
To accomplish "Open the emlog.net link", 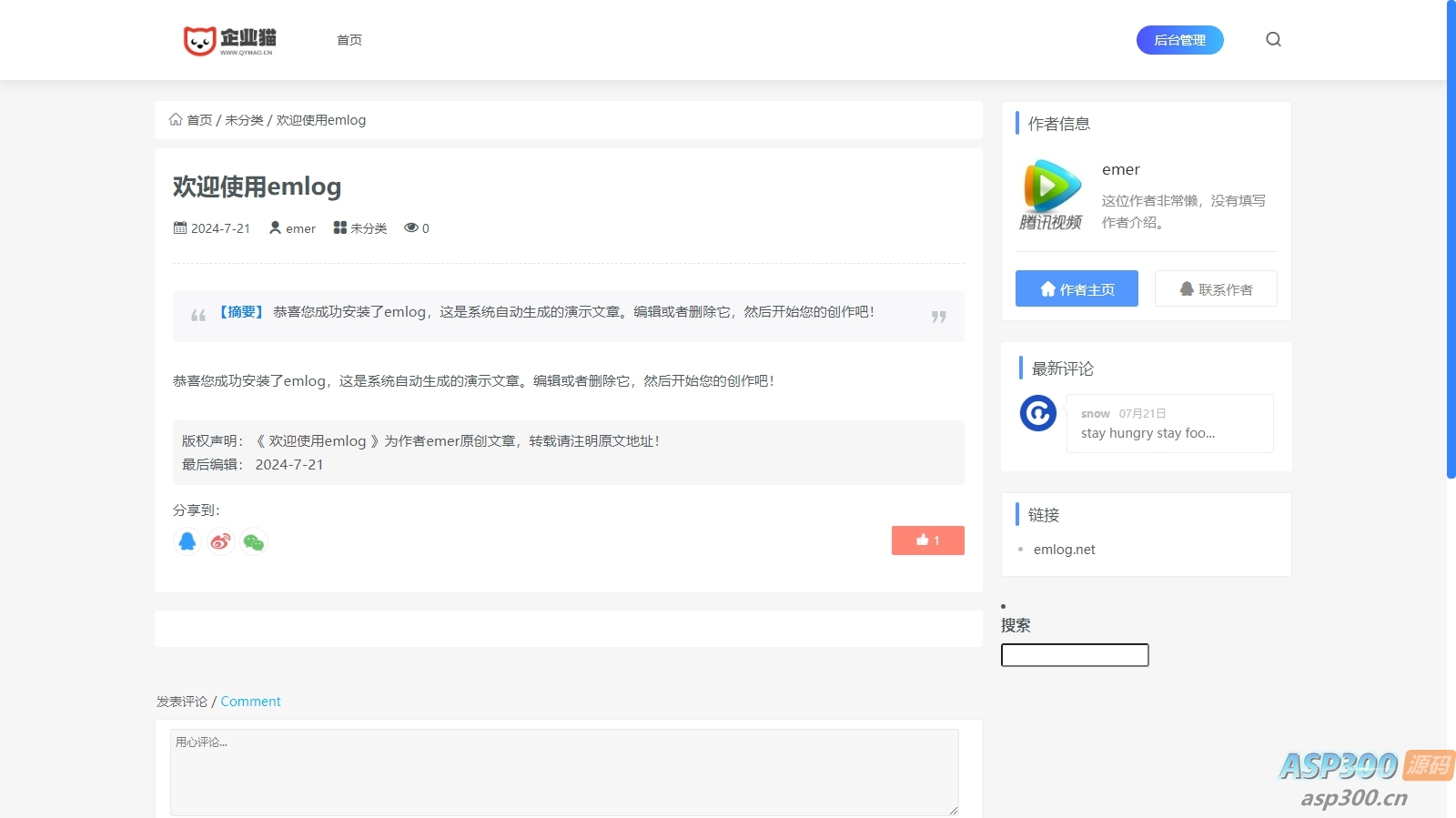I will point(1064,550).
